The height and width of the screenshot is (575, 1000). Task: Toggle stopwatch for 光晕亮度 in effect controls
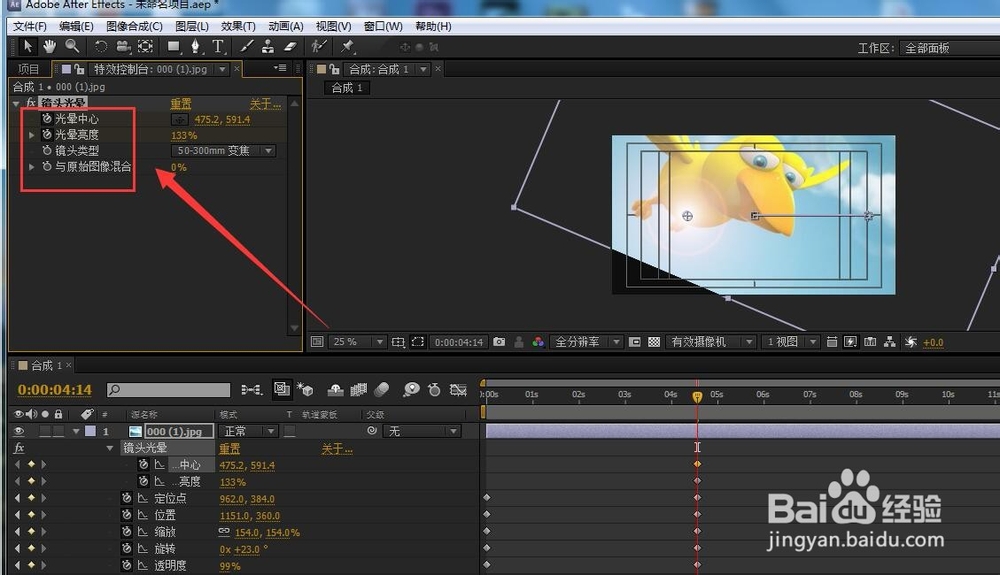(47, 135)
